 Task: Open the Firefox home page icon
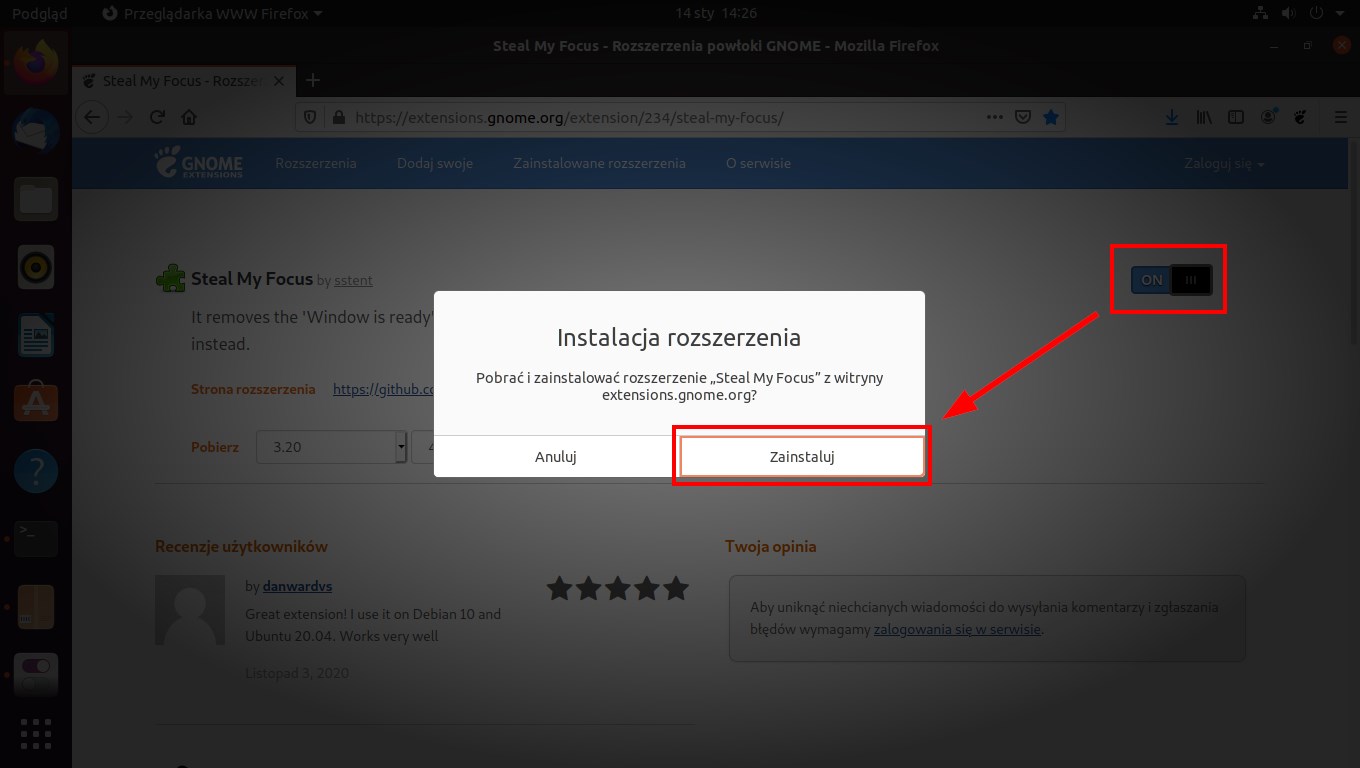pos(189,117)
